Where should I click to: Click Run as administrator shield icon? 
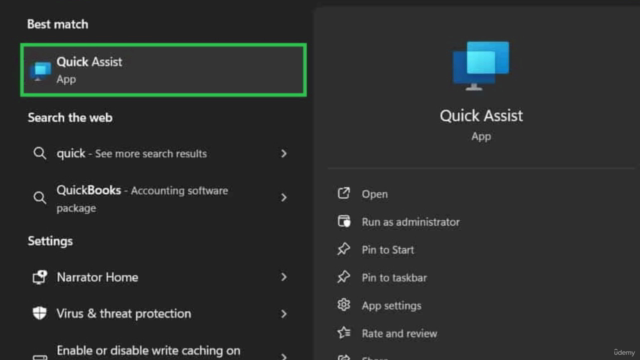tap(344, 221)
